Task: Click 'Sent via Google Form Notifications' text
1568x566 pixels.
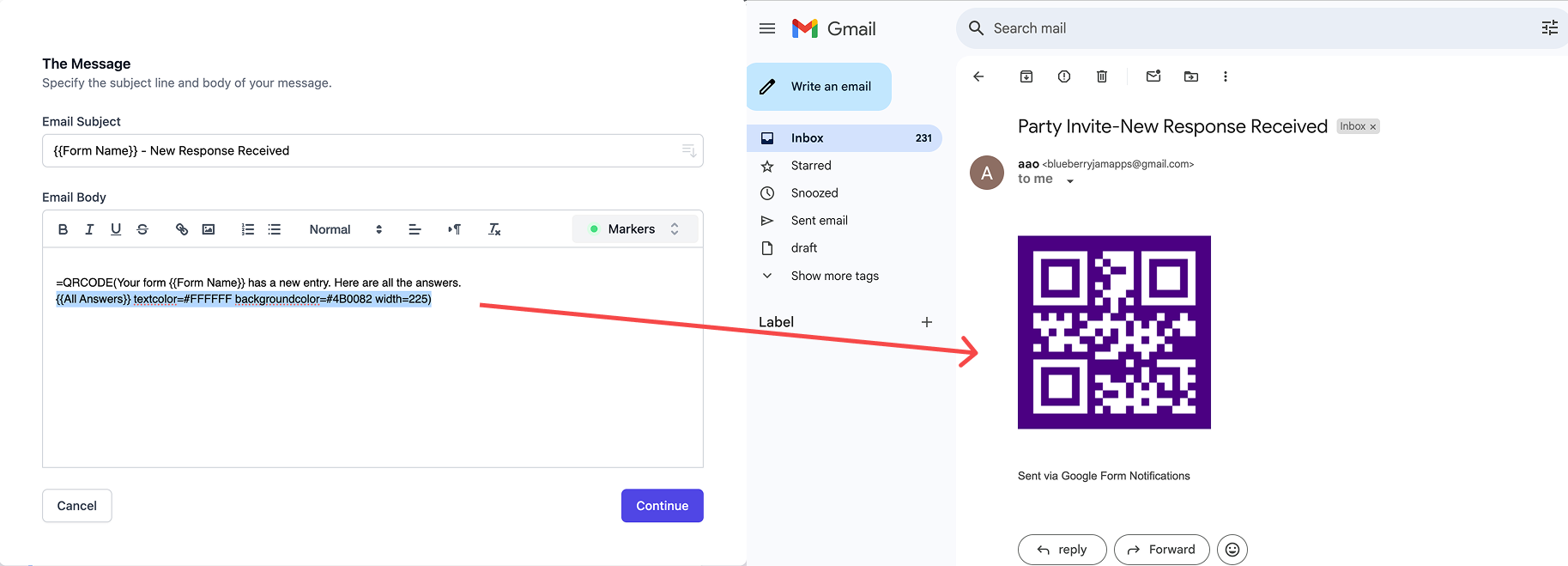Action: coord(1104,476)
